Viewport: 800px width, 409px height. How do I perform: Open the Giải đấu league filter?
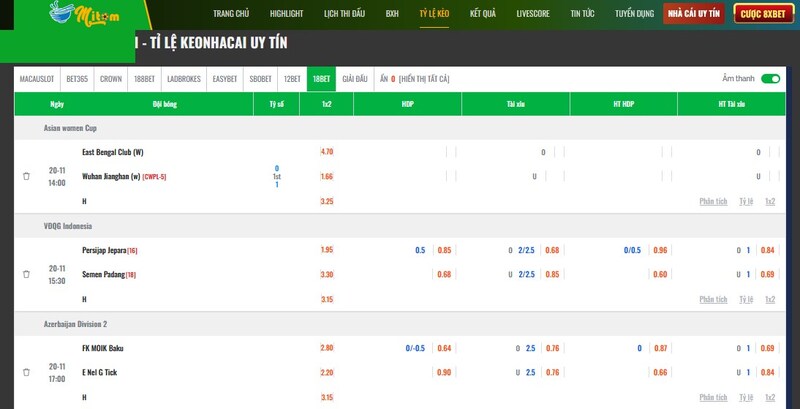click(355, 78)
